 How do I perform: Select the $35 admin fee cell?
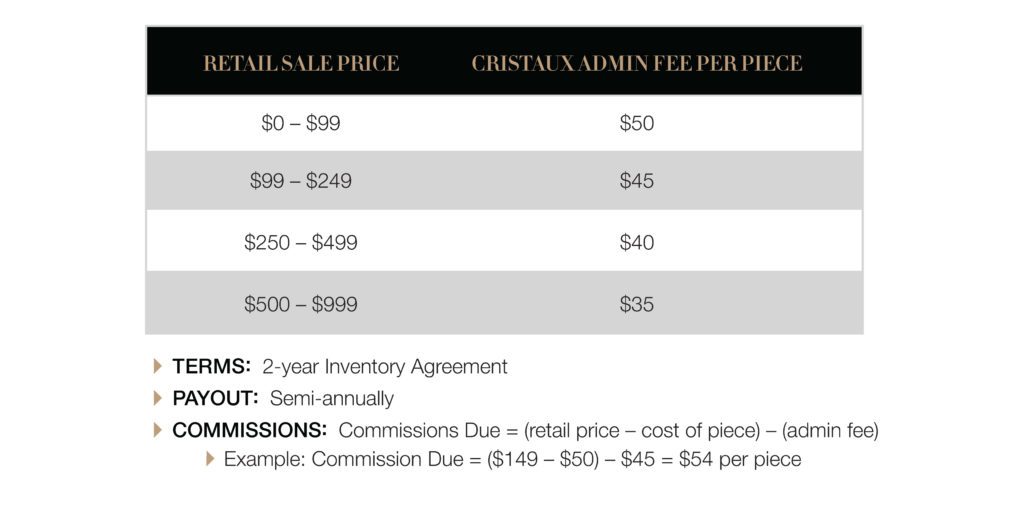[637, 304]
